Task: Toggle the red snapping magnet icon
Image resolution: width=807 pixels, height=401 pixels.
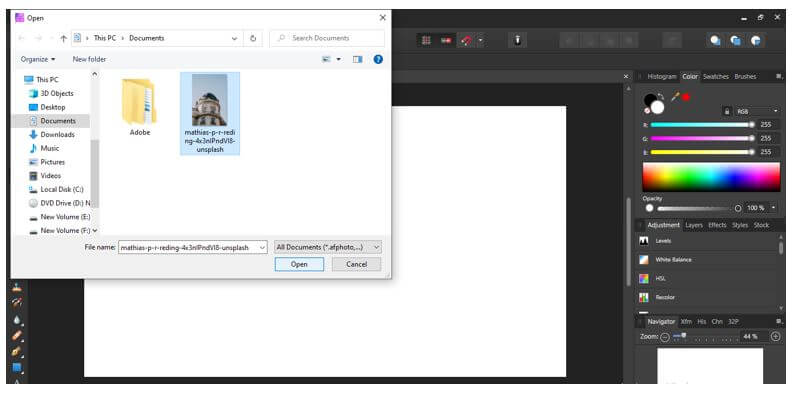Action: pyautogui.click(x=466, y=41)
